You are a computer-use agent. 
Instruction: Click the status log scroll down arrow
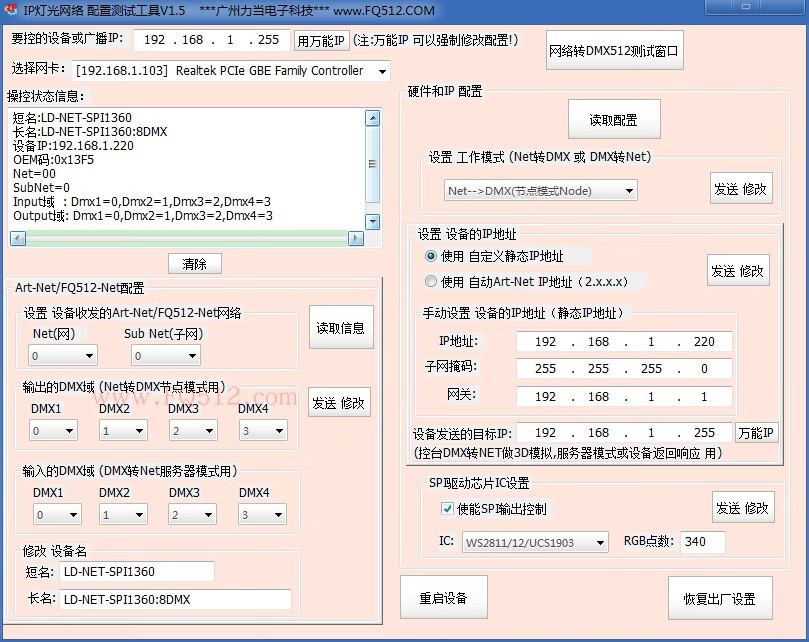pyautogui.click(x=373, y=222)
